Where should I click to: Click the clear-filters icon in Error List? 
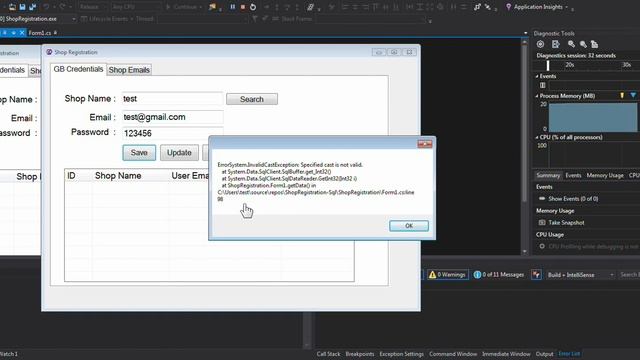(x=536, y=275)
